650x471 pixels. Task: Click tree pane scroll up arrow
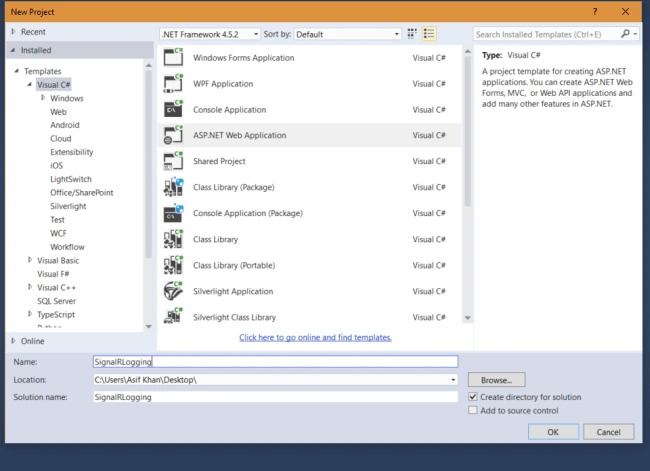point(149,65)
